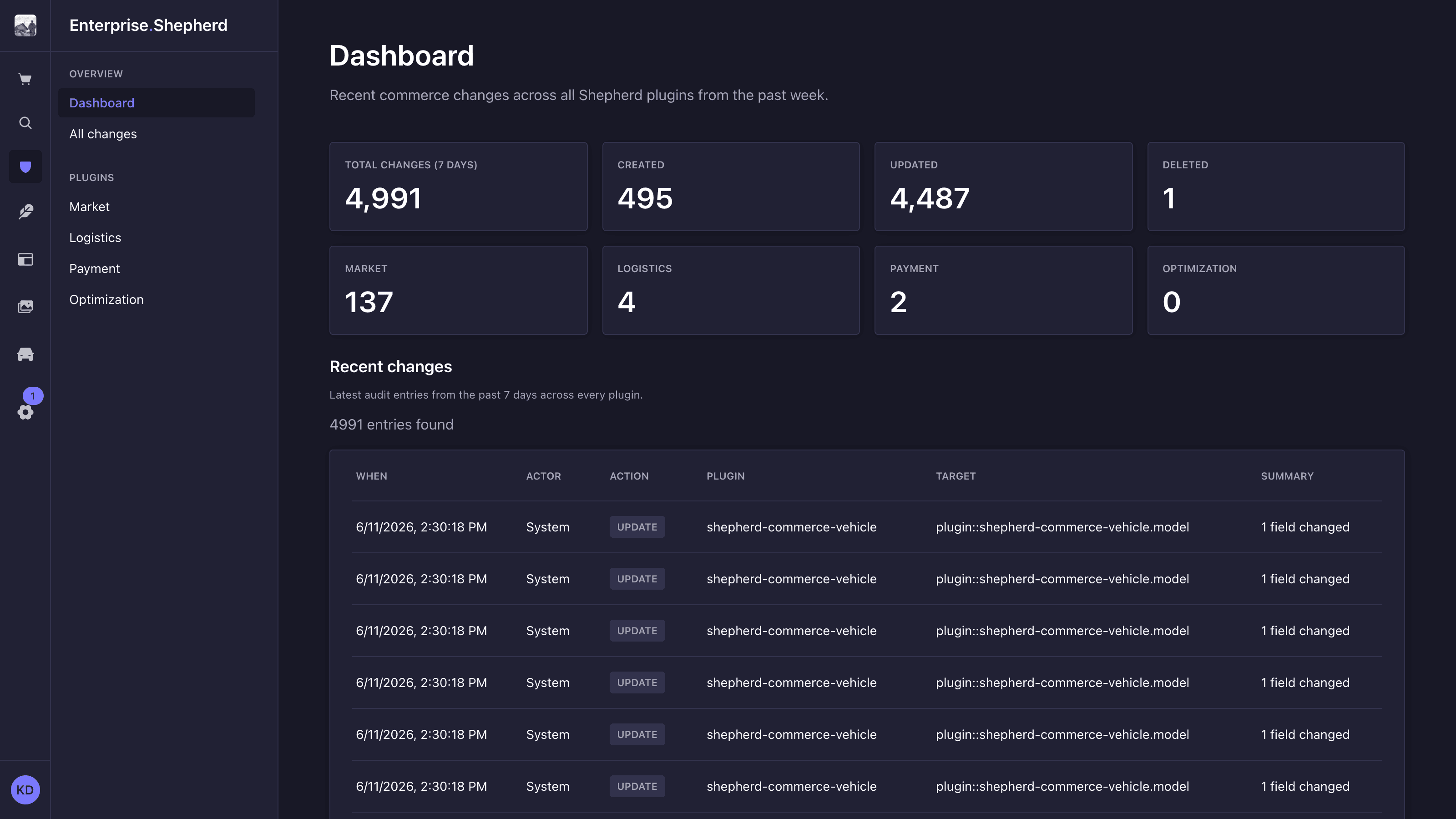Click the Updated 4,487 card

click(x=1003, y=187)
